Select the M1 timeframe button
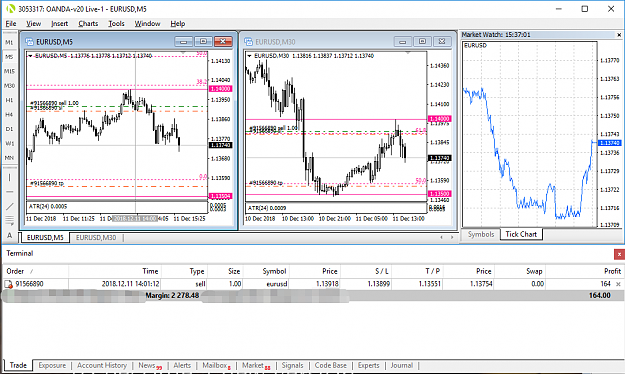 [x=9, y=42]
